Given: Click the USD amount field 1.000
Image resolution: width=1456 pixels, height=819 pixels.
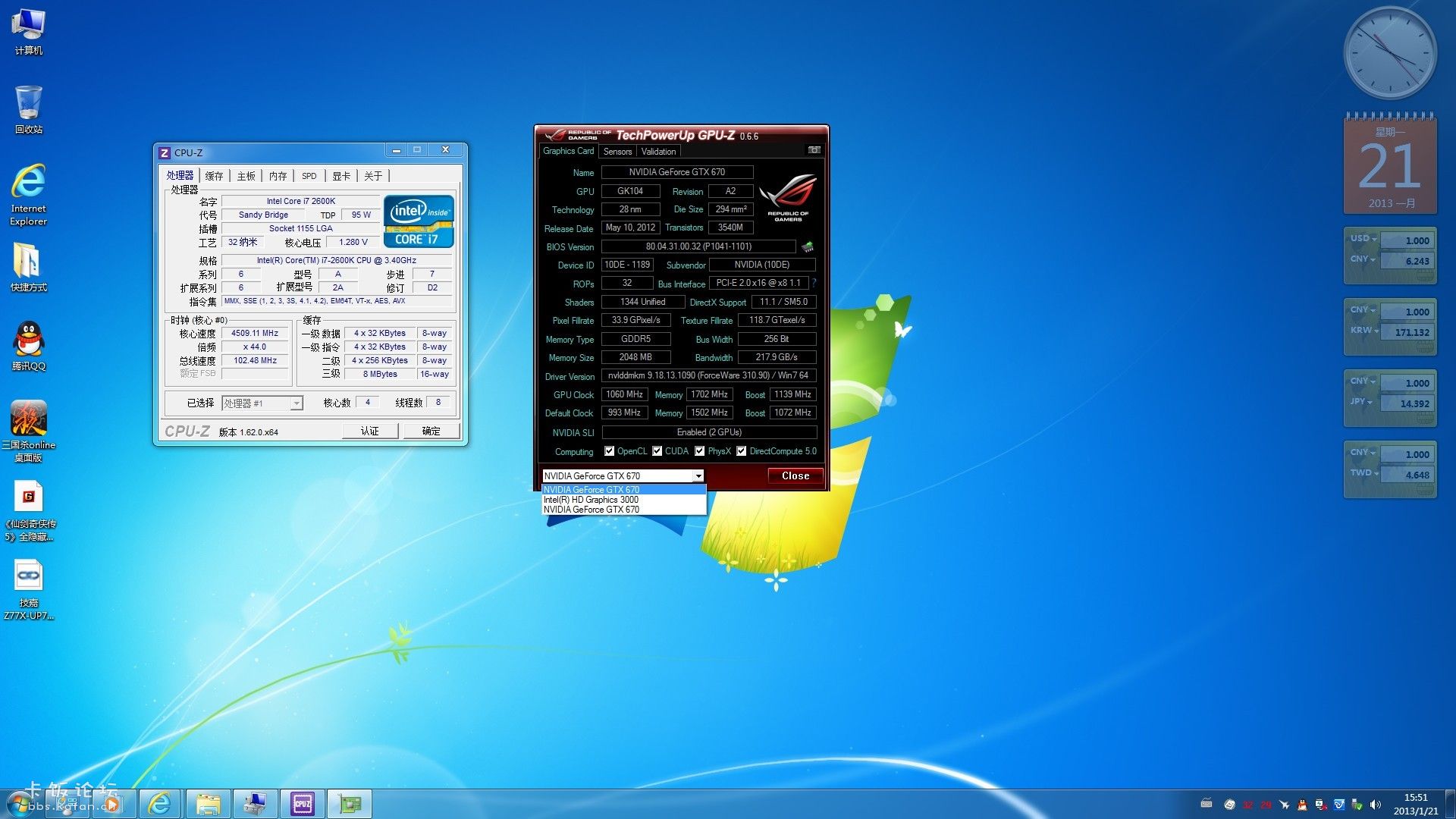Looking at the screenshot, I should pos(1407,240).
